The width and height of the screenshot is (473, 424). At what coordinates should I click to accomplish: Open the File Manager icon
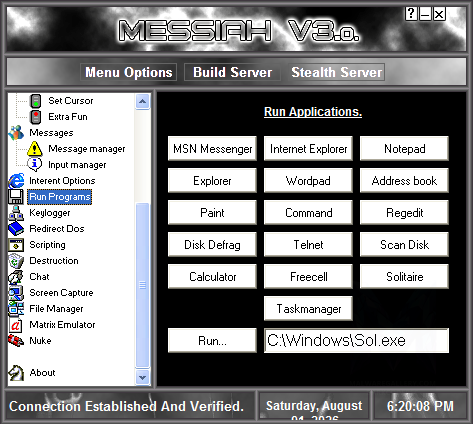click(16, 309)
